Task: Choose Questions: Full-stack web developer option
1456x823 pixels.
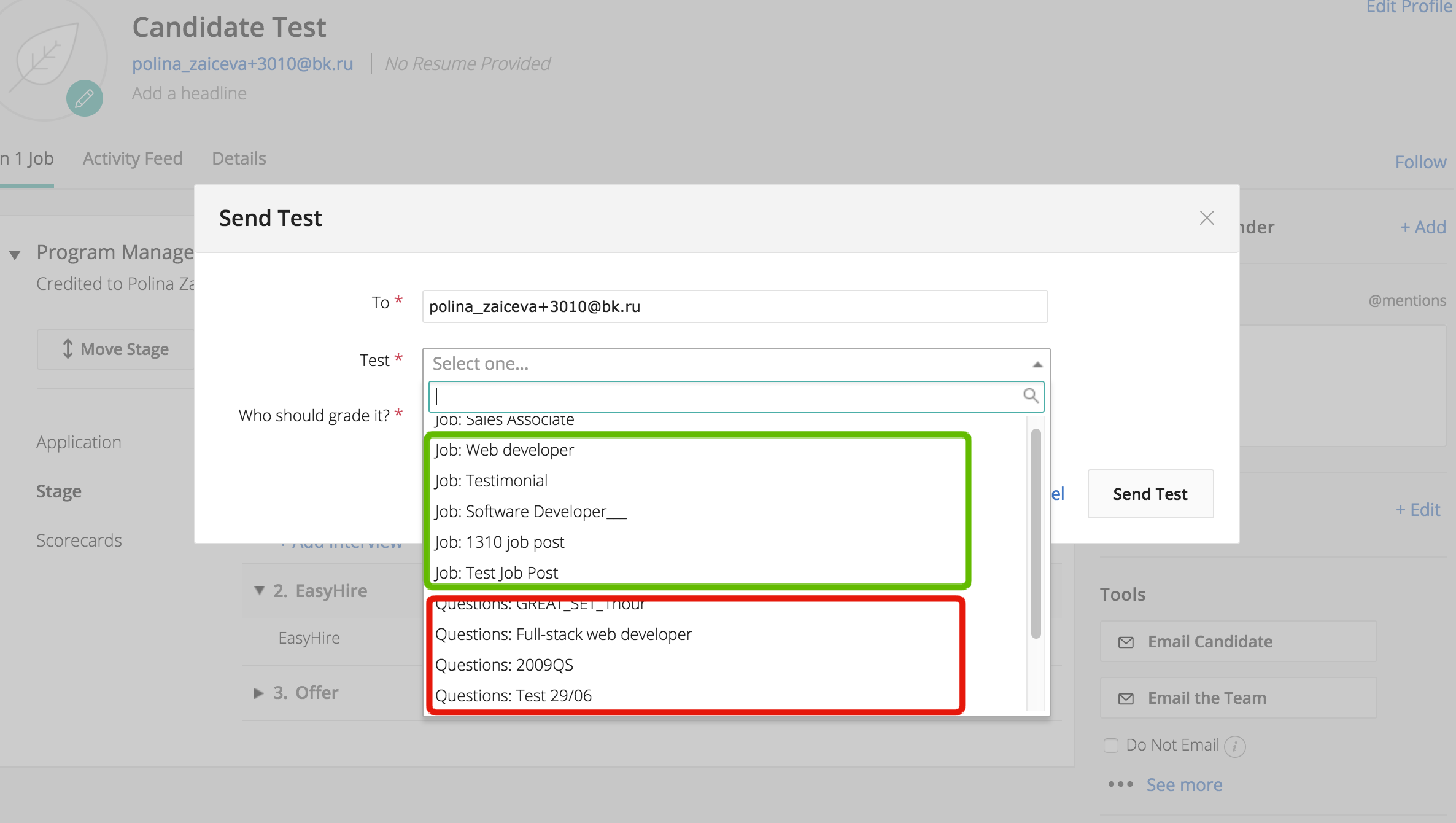Action: point(563,634)
